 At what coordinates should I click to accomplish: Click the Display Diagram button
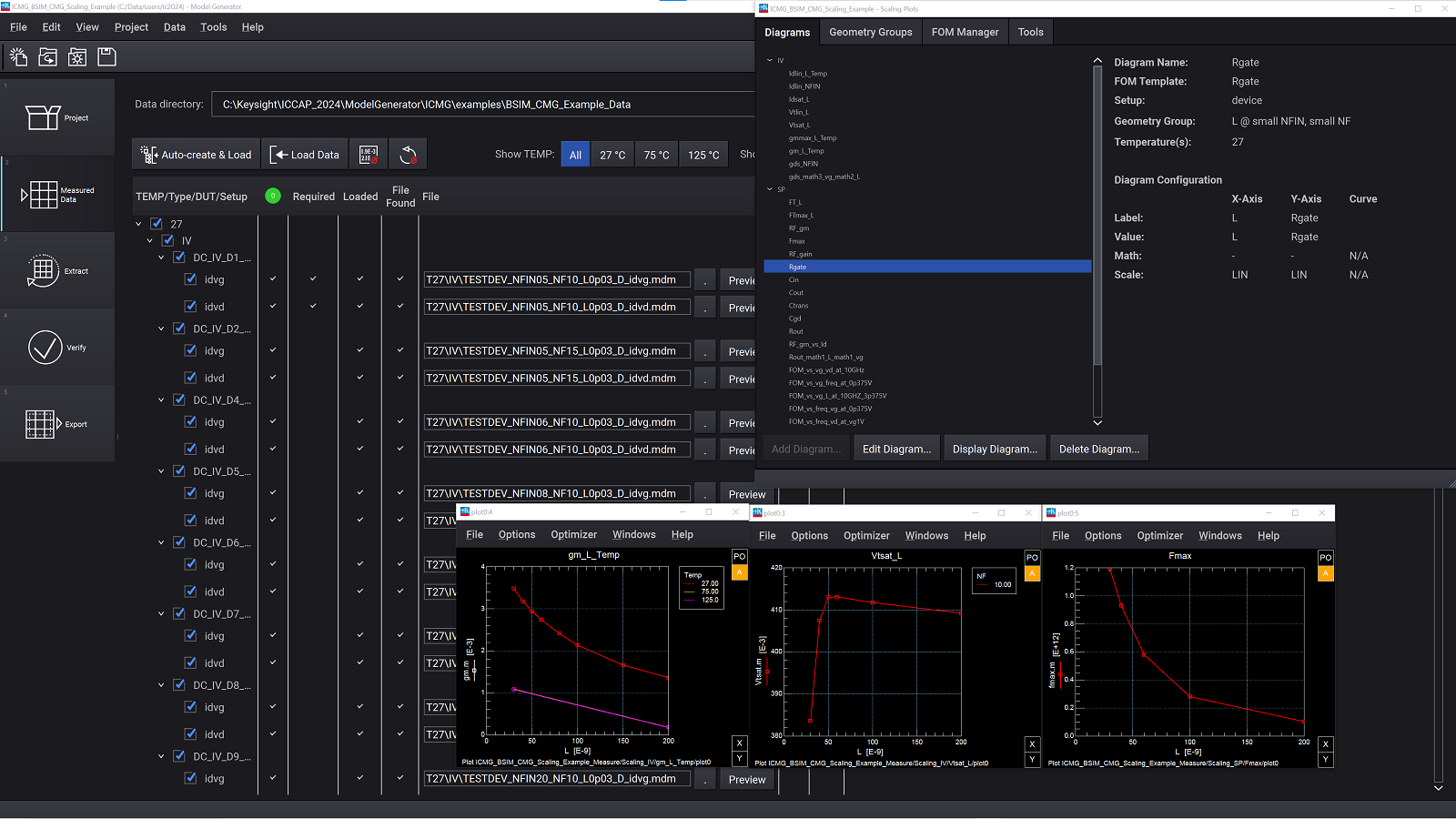pos(994,448)
